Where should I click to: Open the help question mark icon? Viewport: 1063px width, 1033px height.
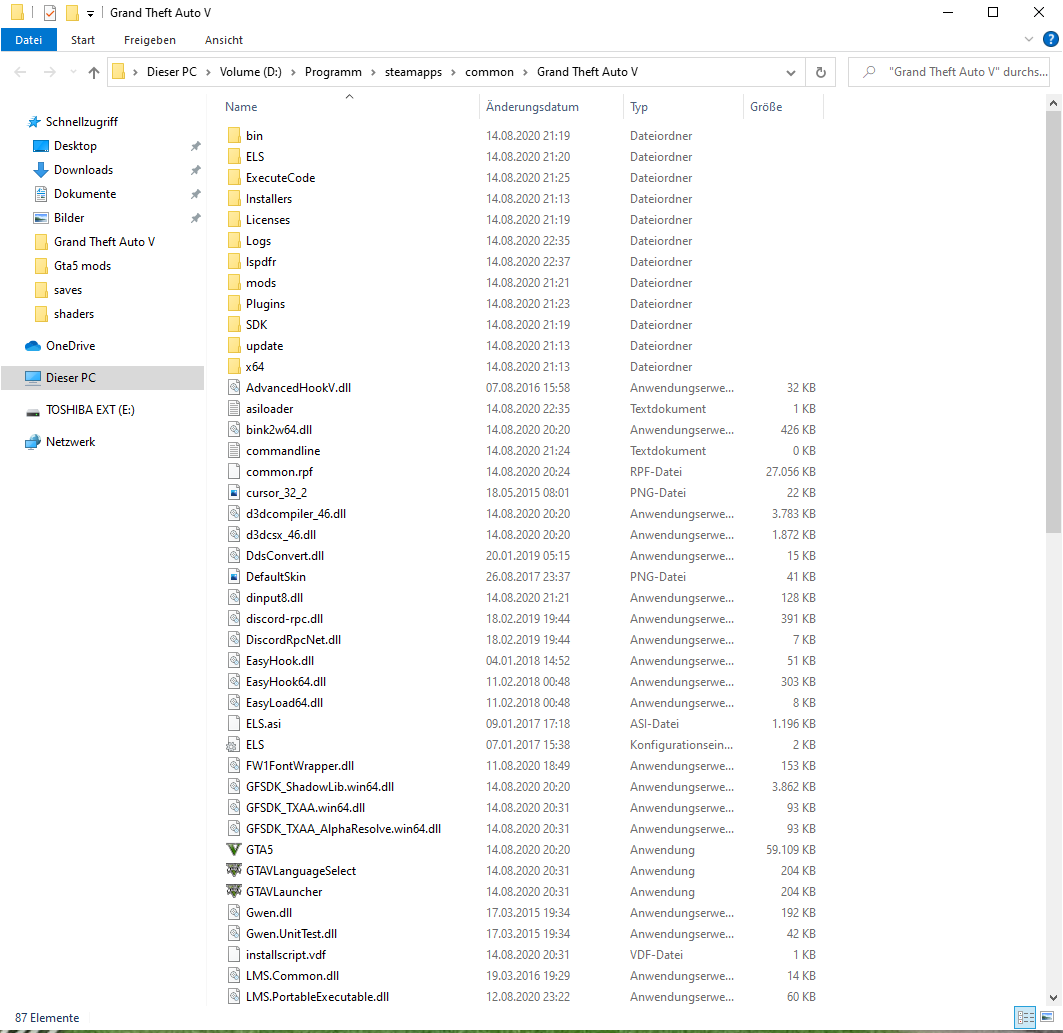[x=1050, y=39]
